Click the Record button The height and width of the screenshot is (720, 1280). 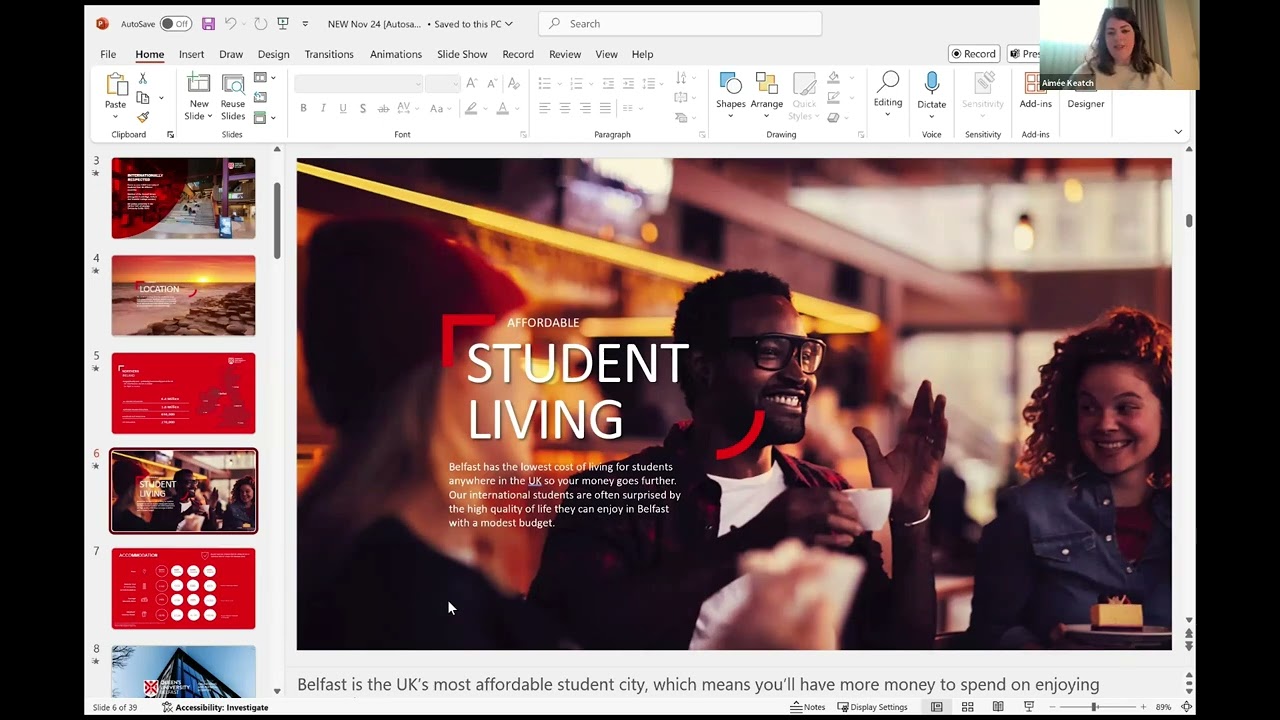tap(974, 54)
